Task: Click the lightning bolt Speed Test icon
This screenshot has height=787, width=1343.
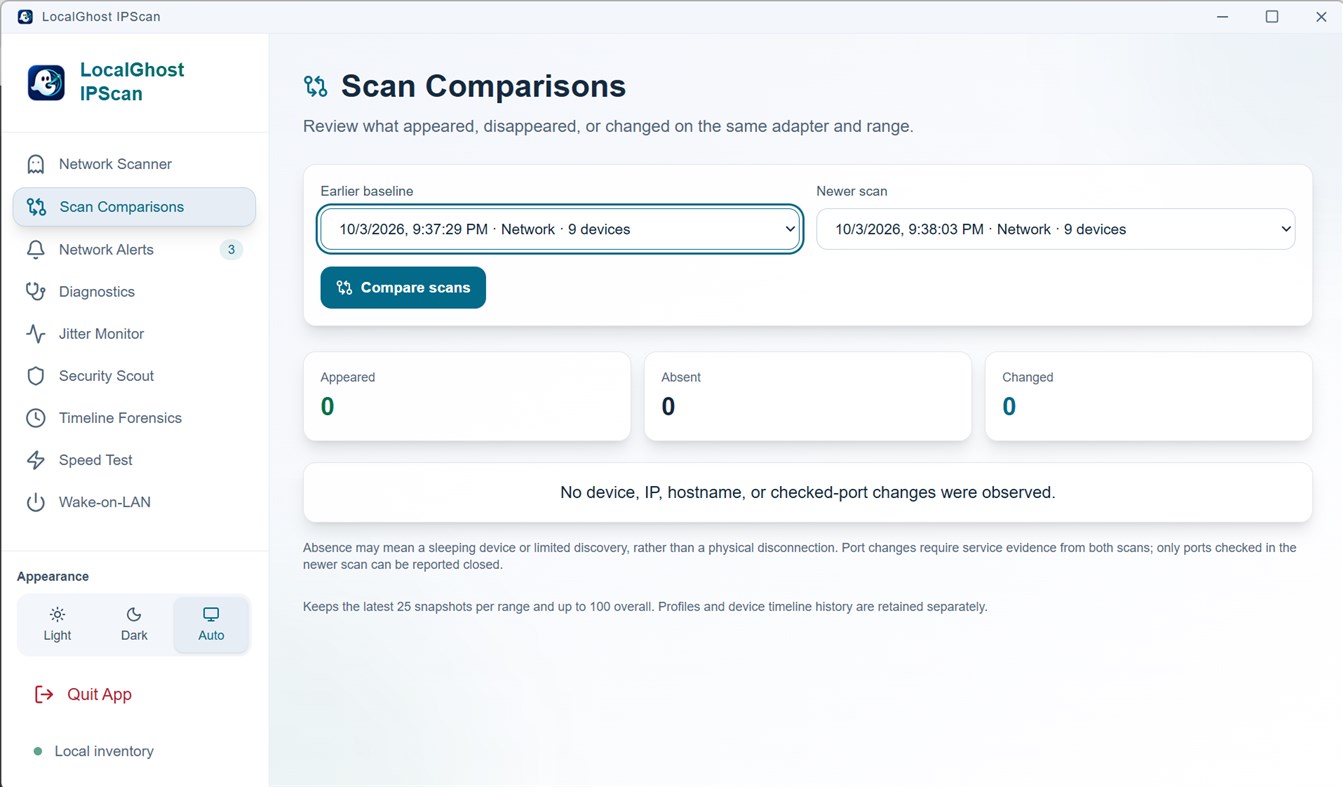Action: click(x=36, y=460)
